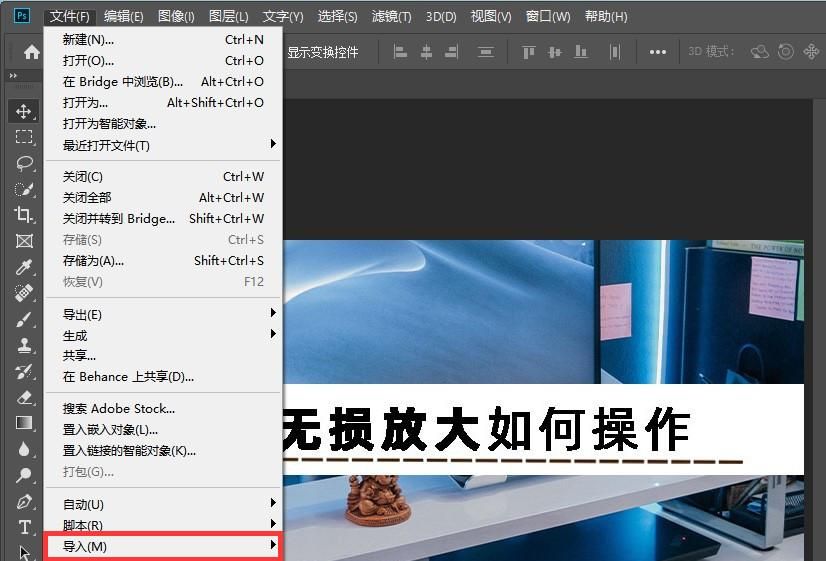Open the 图像(I) menu
This screenshot has width=826, height=561.
click(x=176, y=16)
